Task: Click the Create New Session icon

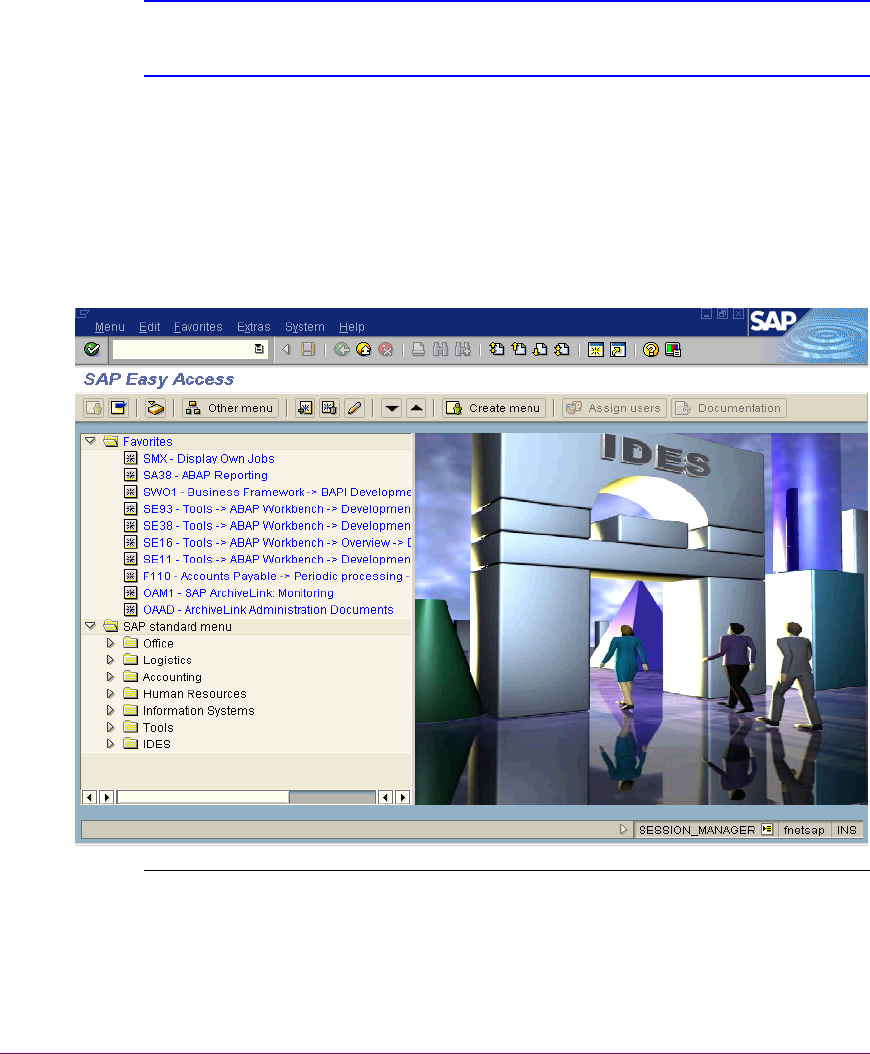Action: coord(596,350)
